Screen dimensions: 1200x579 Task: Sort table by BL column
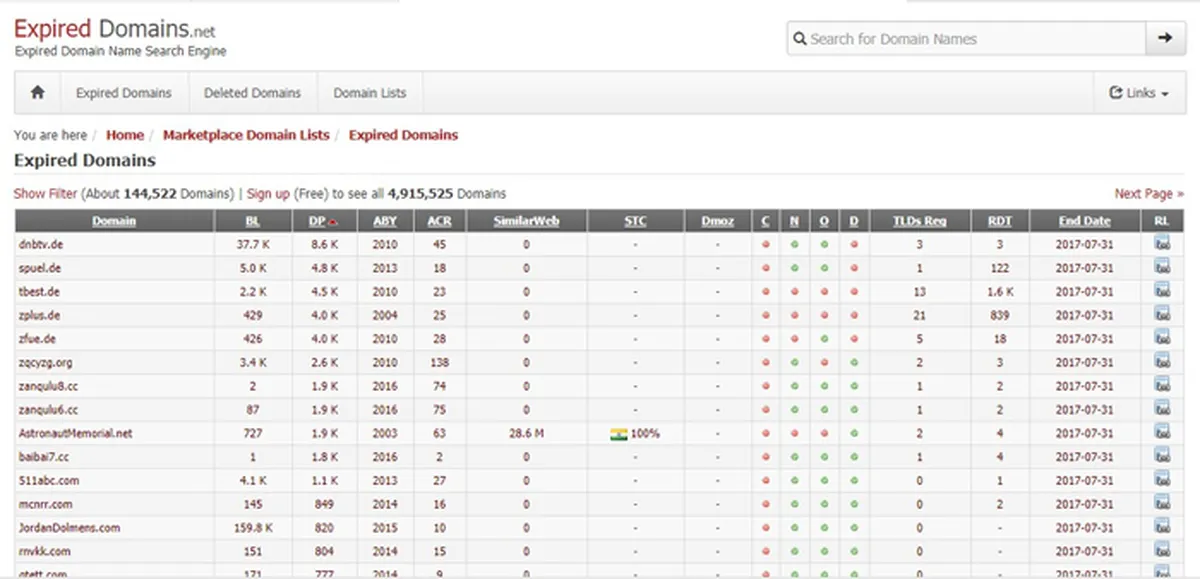253,221
